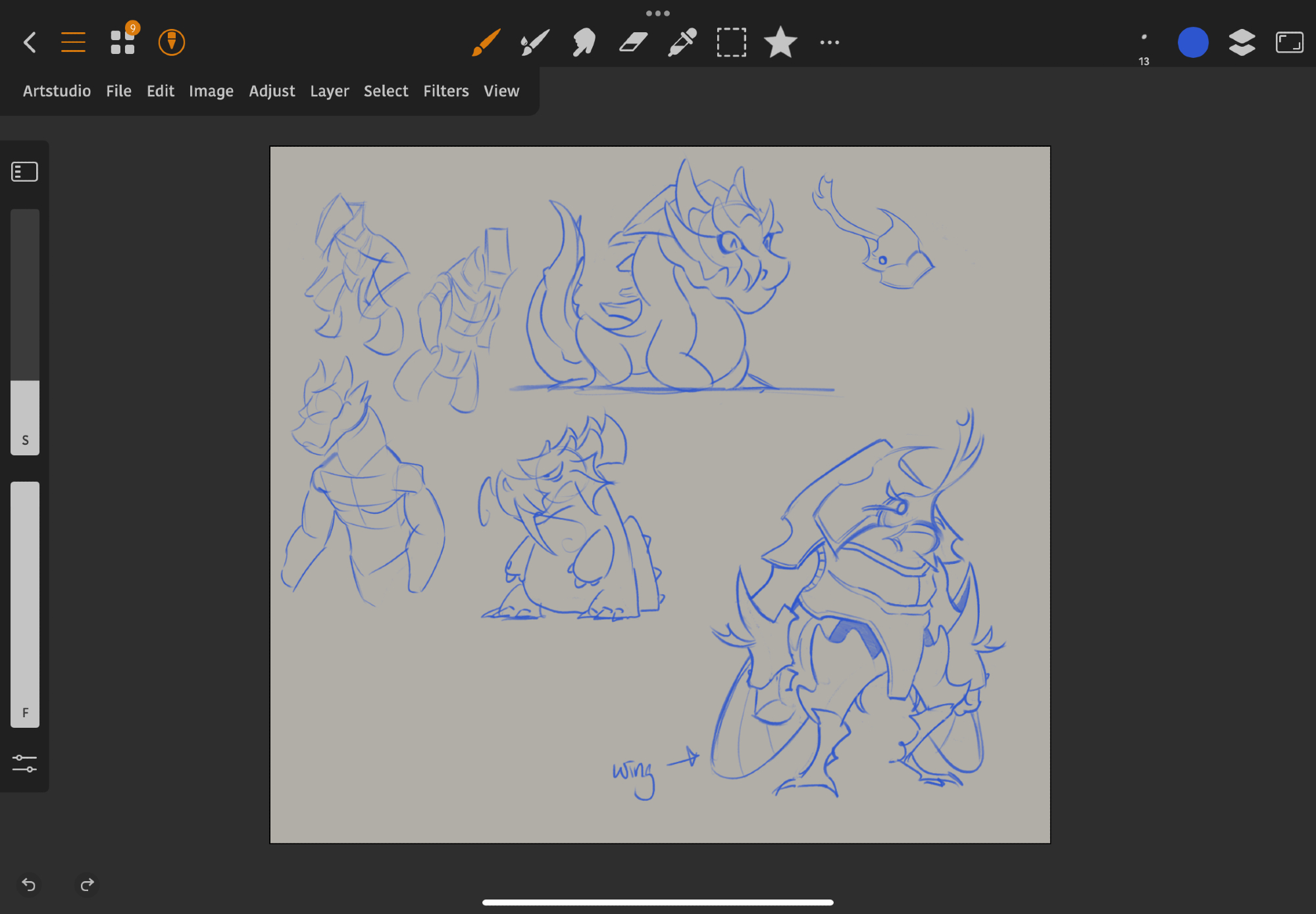1316x914 pixels.
Task: Open the orange hamburger menu
Action: pos(73,43)
